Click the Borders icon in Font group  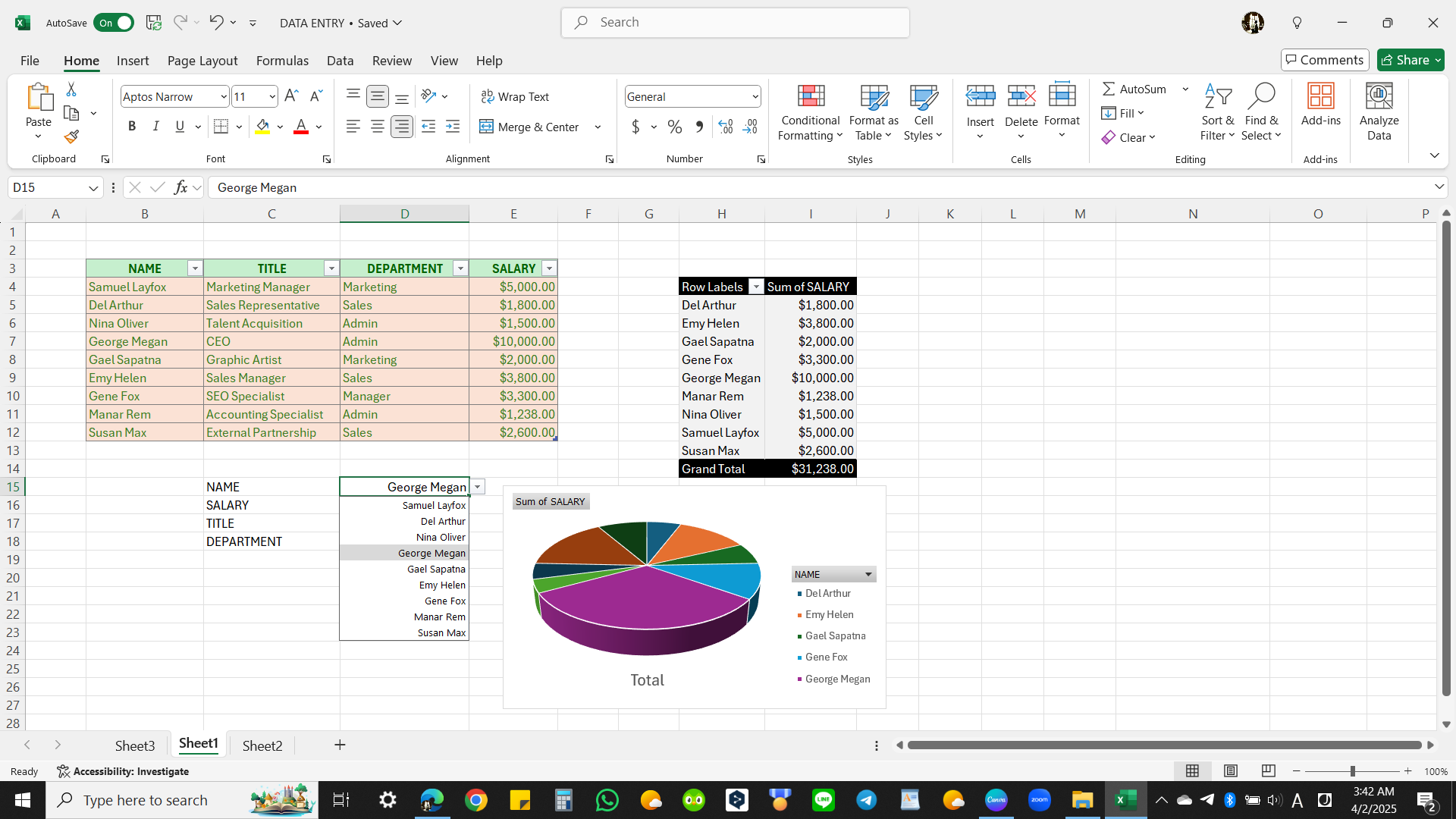[221, 127]
